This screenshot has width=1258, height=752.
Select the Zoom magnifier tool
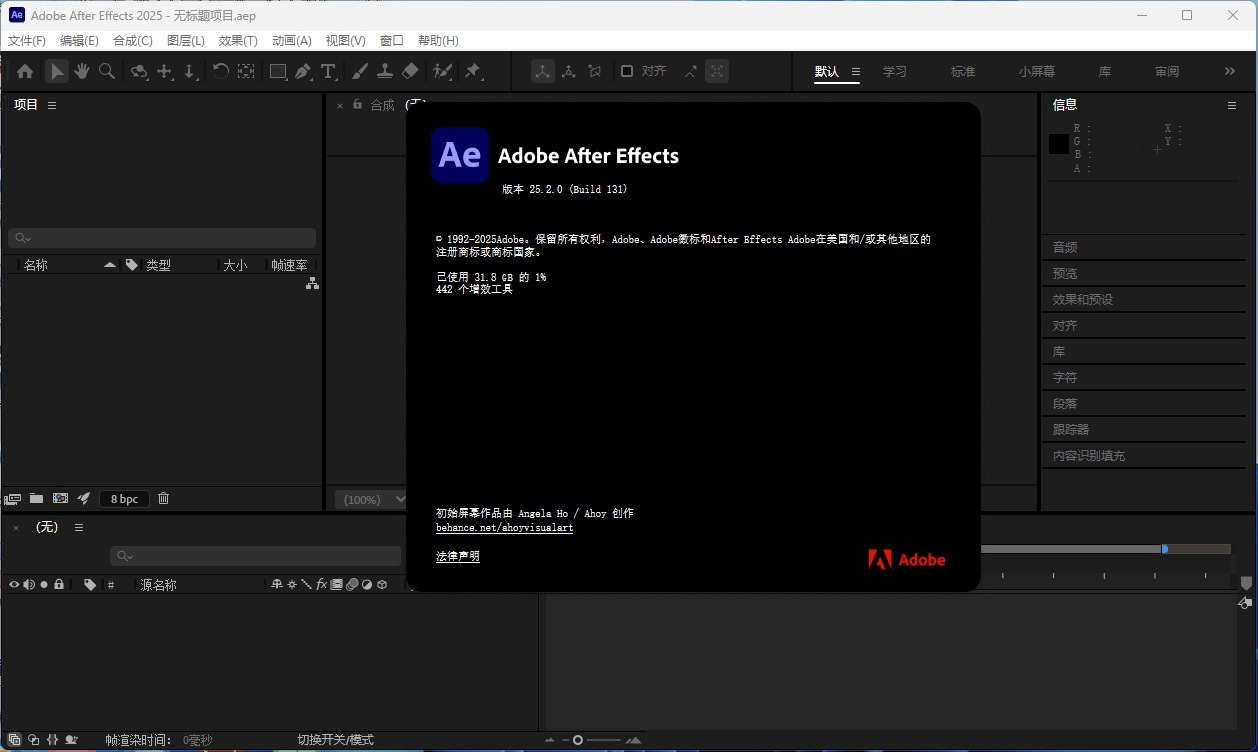106,71
